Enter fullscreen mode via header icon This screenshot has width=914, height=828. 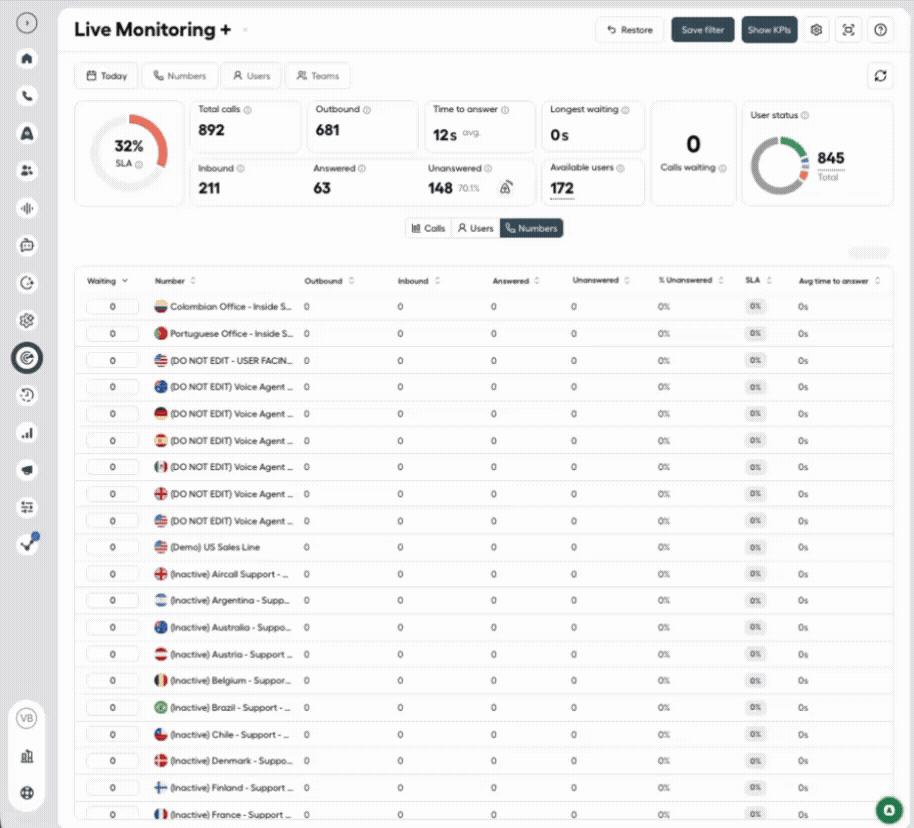pos(848,30)
